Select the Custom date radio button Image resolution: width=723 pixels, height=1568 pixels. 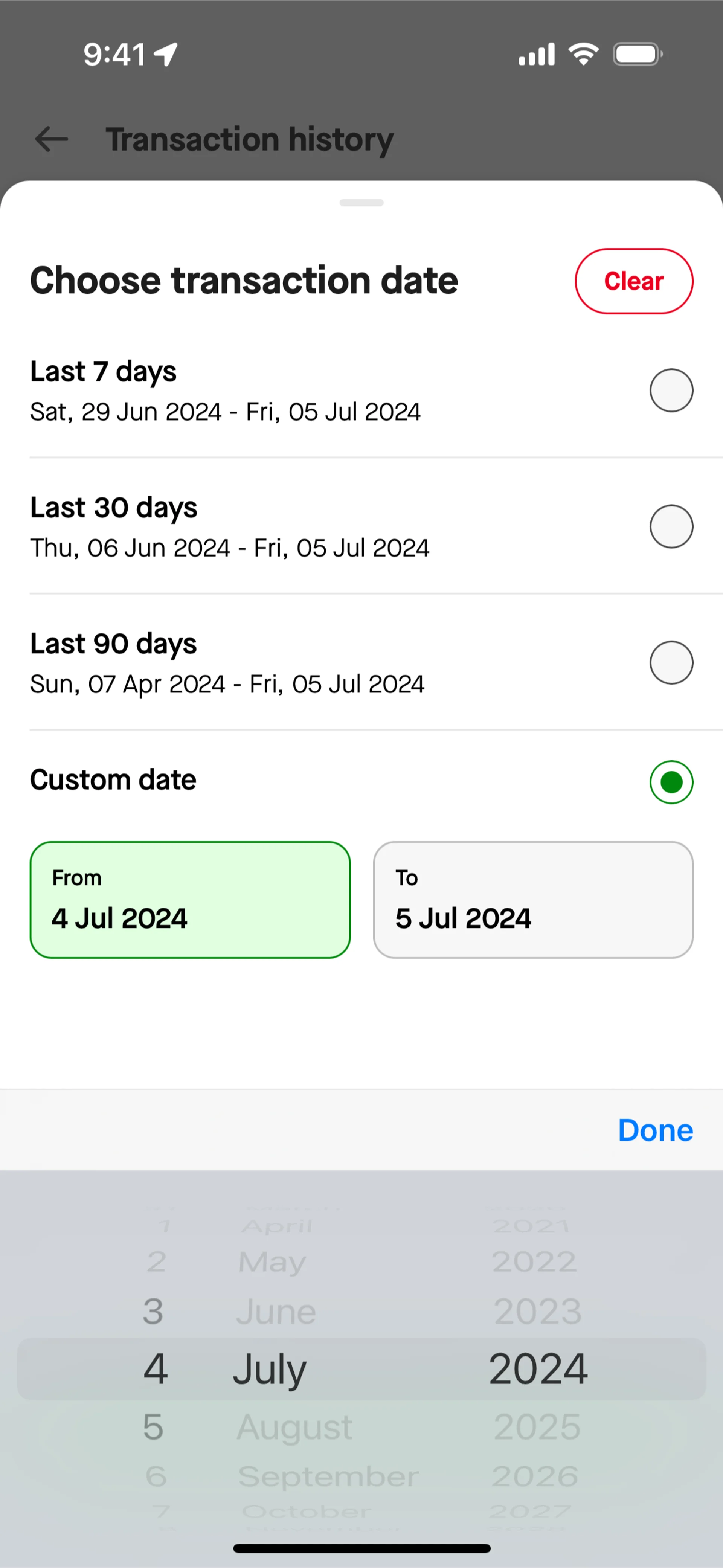[671, 782]
